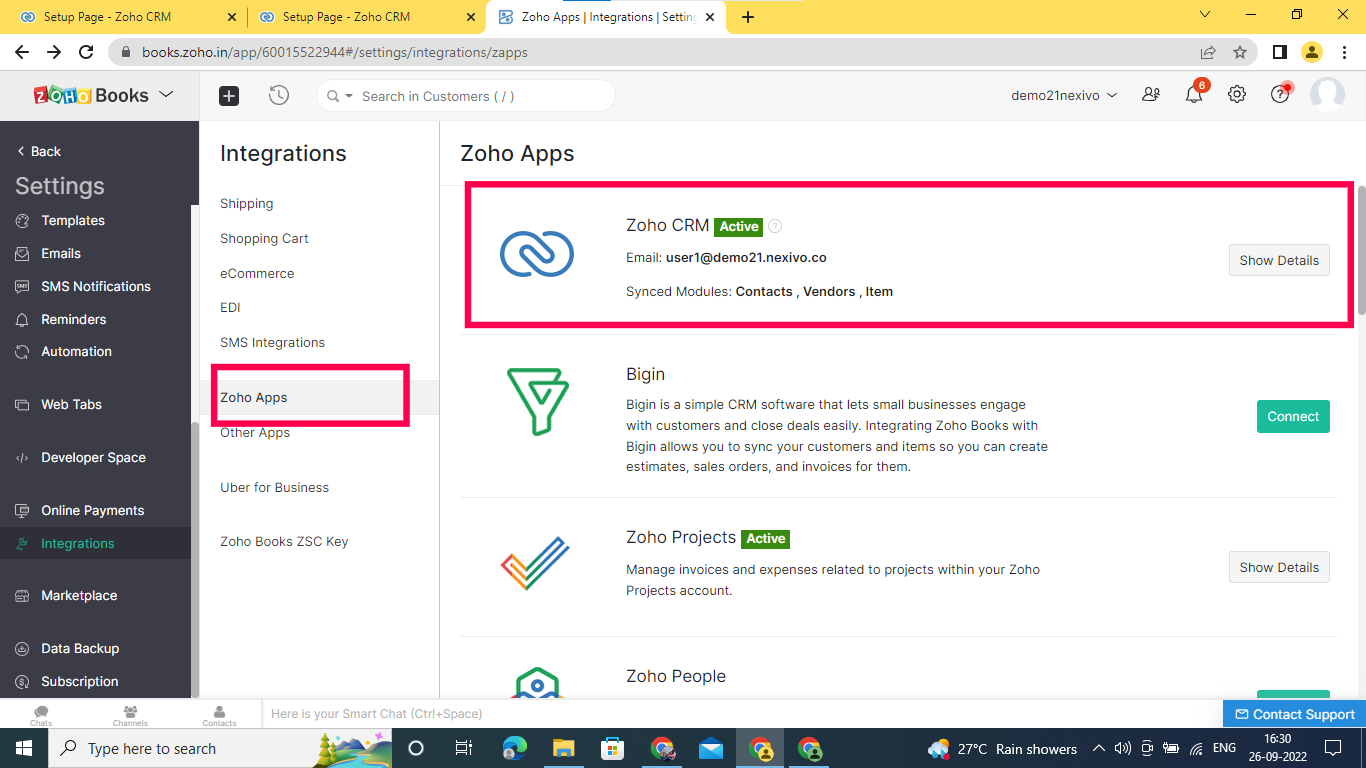Click the Zoho Books logo
Screen dimensions: 1366x768
[91, 95]
